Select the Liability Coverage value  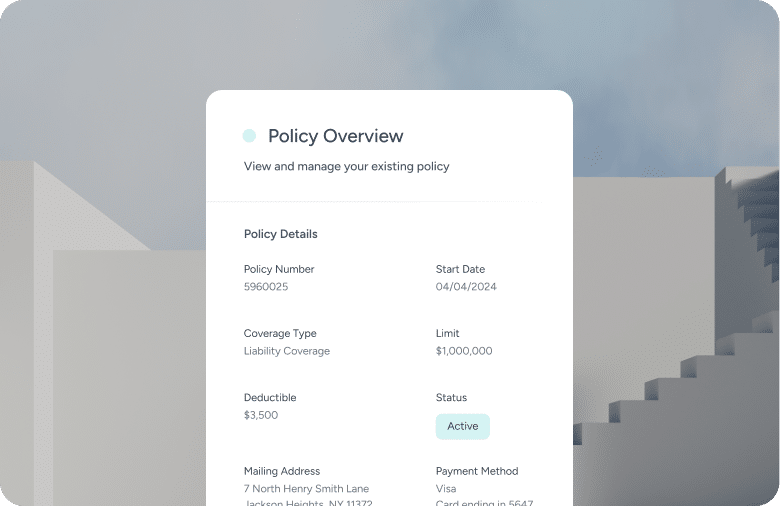pos(287,351)
